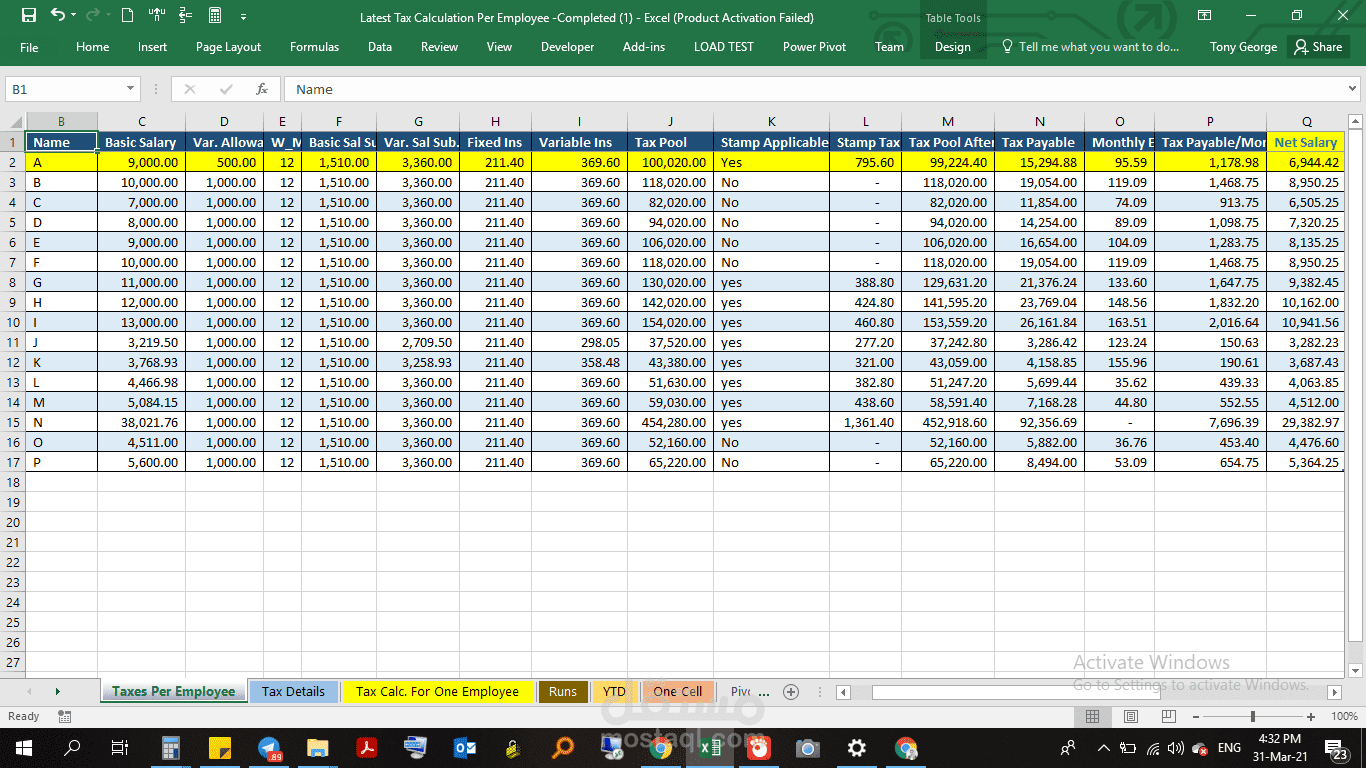Switch to Page Layout view icon
This screenshot has height=768, width=1366.
click(1130, 717)
